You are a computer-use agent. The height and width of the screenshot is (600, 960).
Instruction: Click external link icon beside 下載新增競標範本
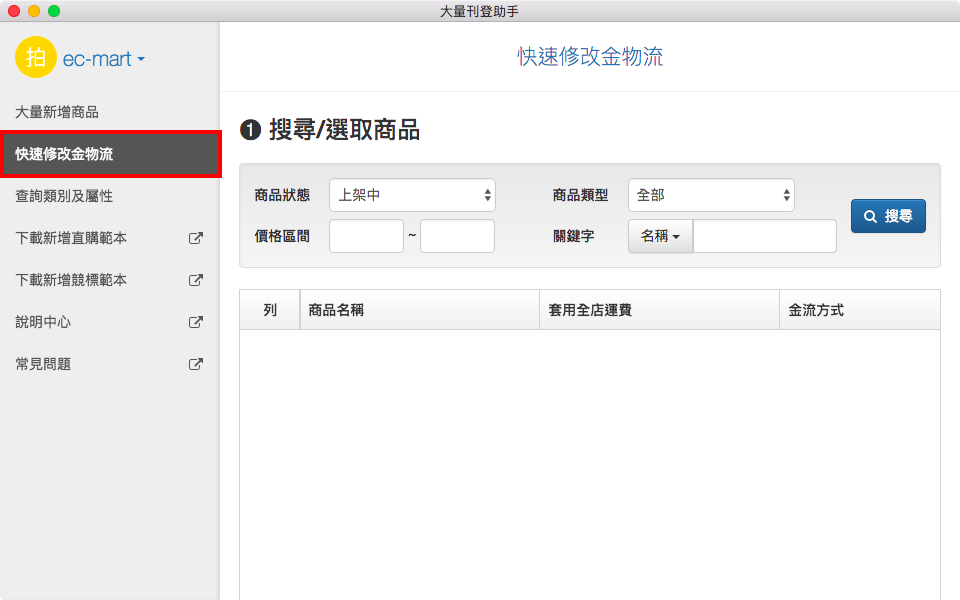point(196,281)
